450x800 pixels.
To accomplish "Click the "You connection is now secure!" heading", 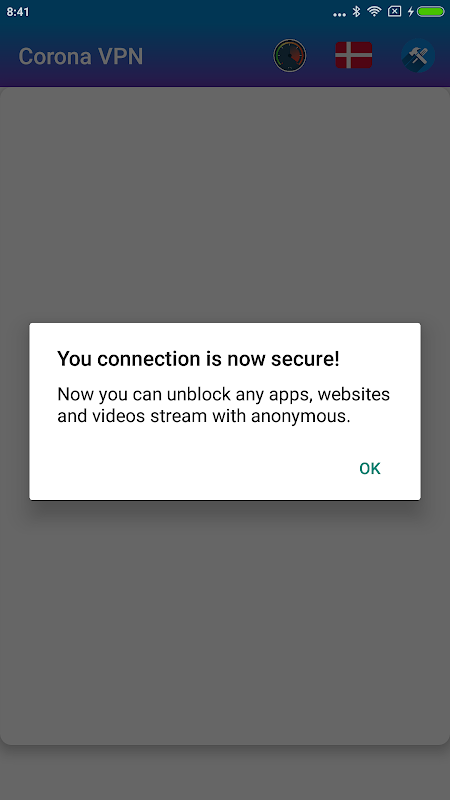I will click(x=198, y=359).
